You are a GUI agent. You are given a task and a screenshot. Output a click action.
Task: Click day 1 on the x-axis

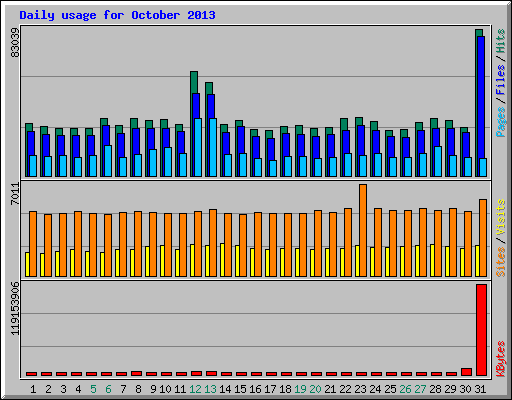[33, 389]
